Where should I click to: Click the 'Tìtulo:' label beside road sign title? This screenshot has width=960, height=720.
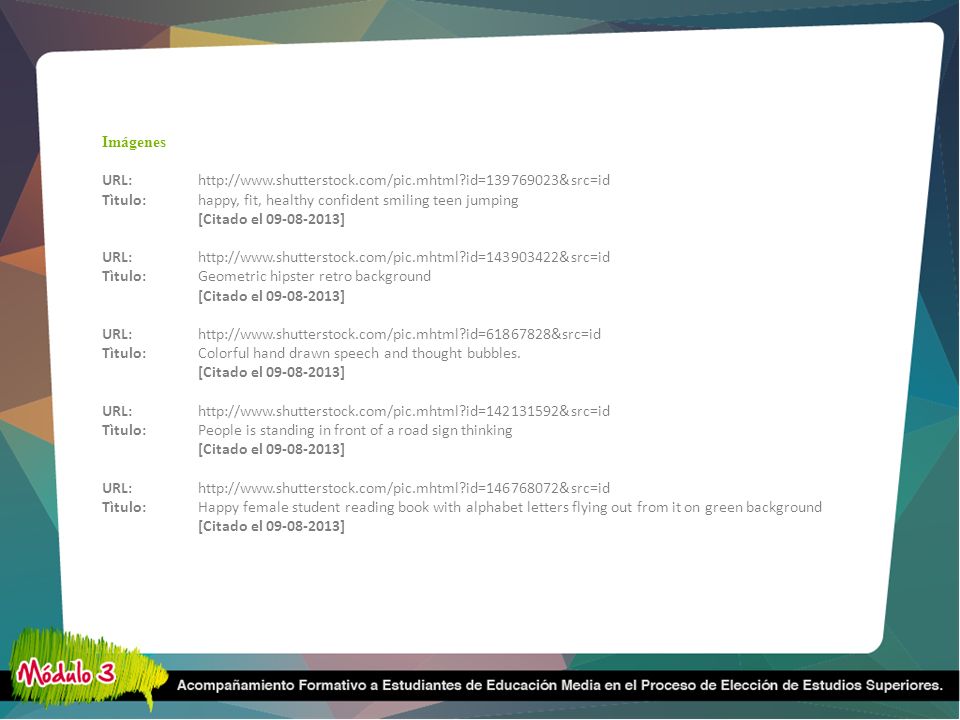[x=124, y=430]
